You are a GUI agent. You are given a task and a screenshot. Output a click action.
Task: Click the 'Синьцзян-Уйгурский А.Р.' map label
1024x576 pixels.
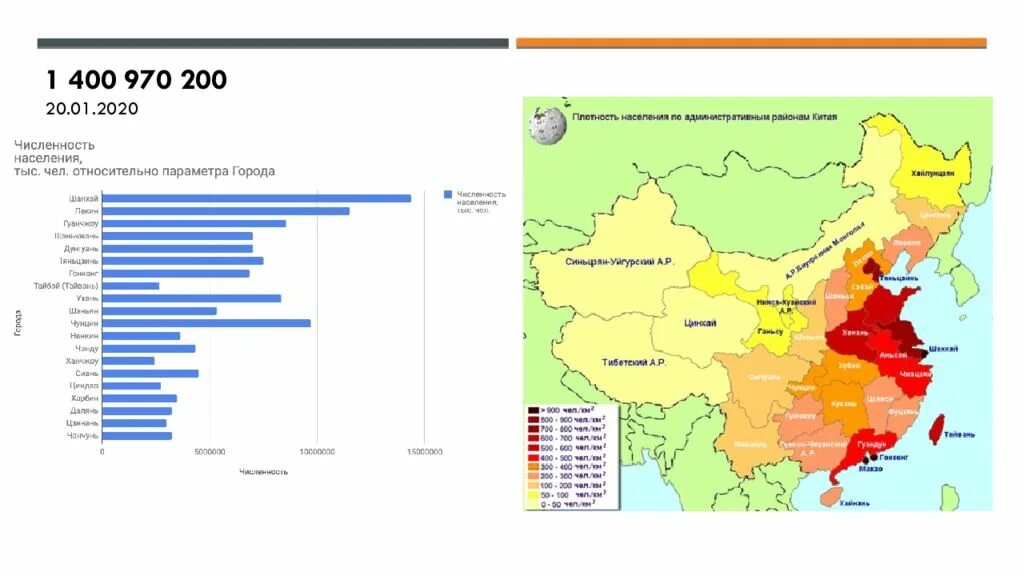619,262
